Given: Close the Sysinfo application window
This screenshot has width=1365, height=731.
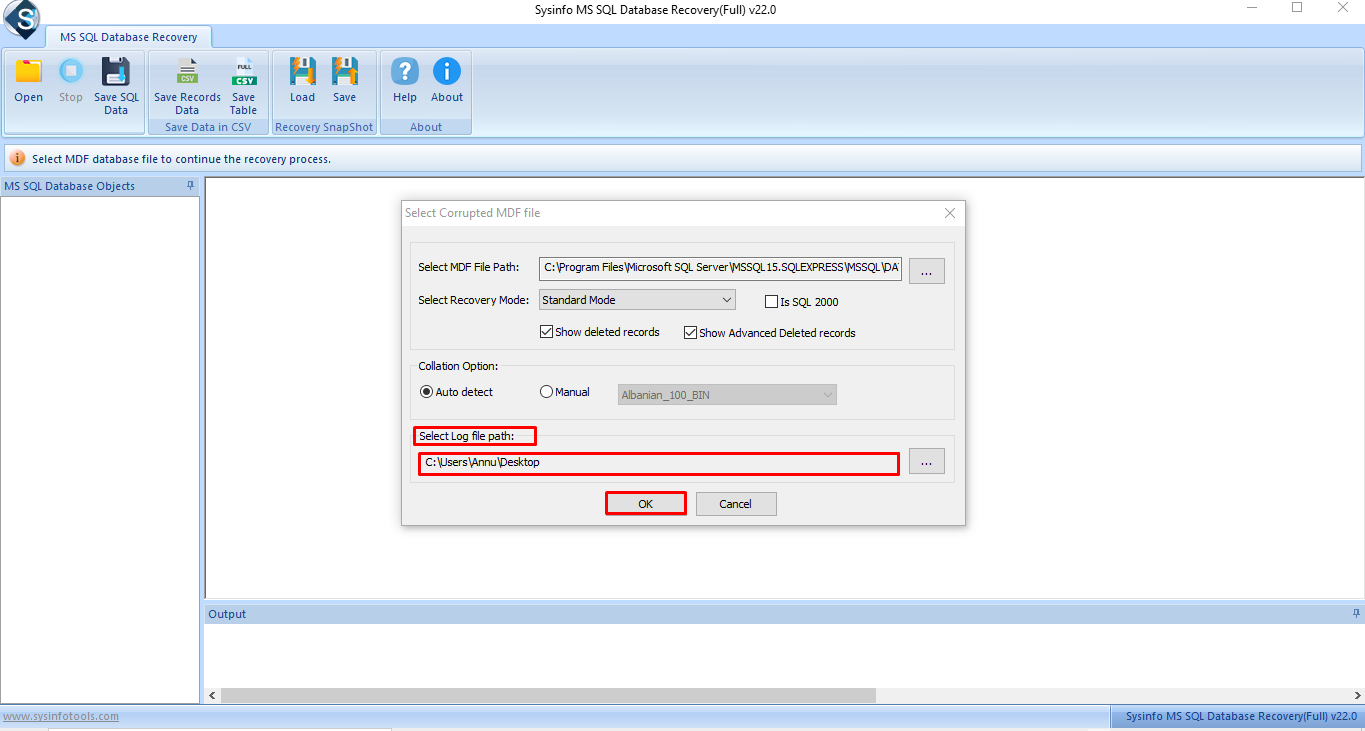Looking at the screenshot, I should coord(1343,8).
